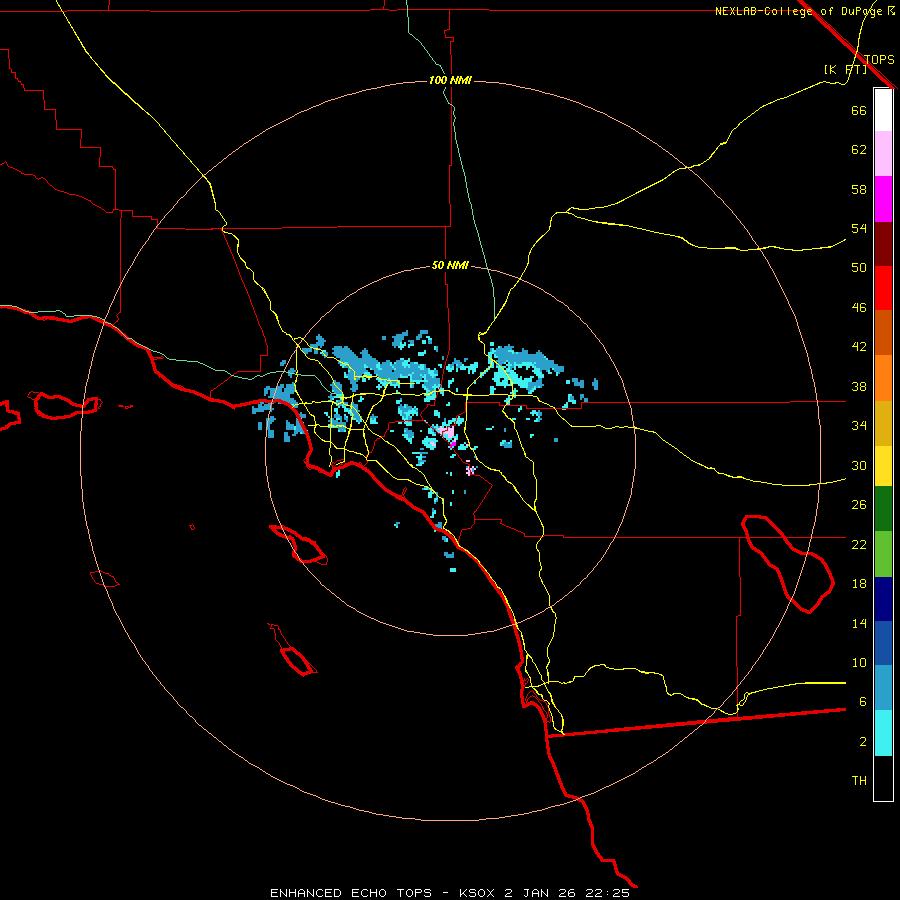Click the "[K FT]" legend units label
This screenshot has height=900, width=900.
845,69
